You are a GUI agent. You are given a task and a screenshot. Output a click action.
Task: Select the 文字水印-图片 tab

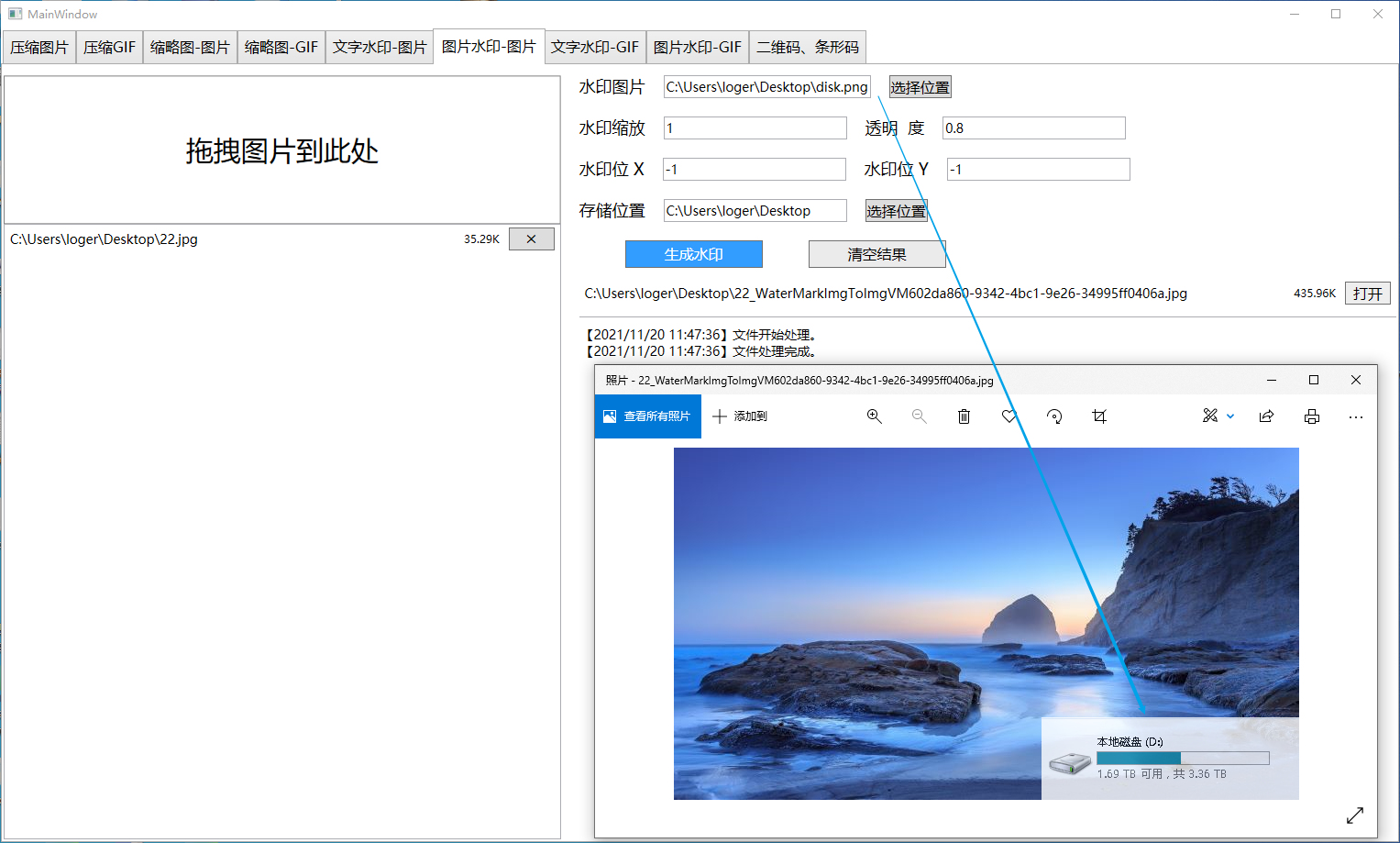point(380,47)
